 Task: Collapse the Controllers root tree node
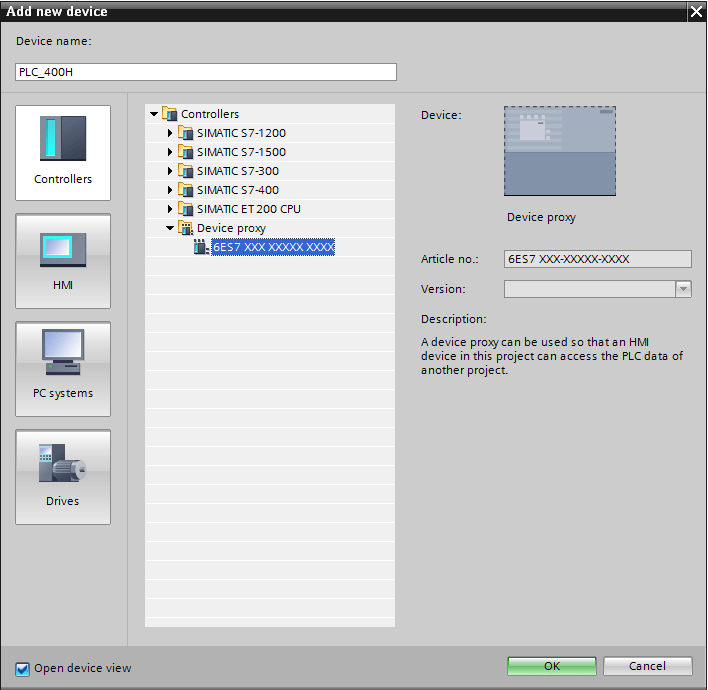(x=154, y=114)
